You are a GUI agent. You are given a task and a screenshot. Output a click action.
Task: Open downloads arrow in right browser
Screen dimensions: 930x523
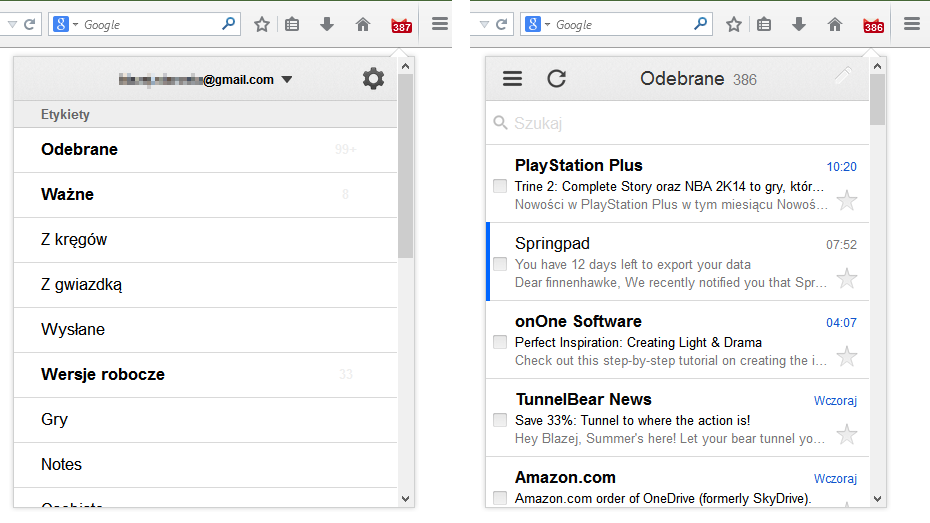point(799,24)
